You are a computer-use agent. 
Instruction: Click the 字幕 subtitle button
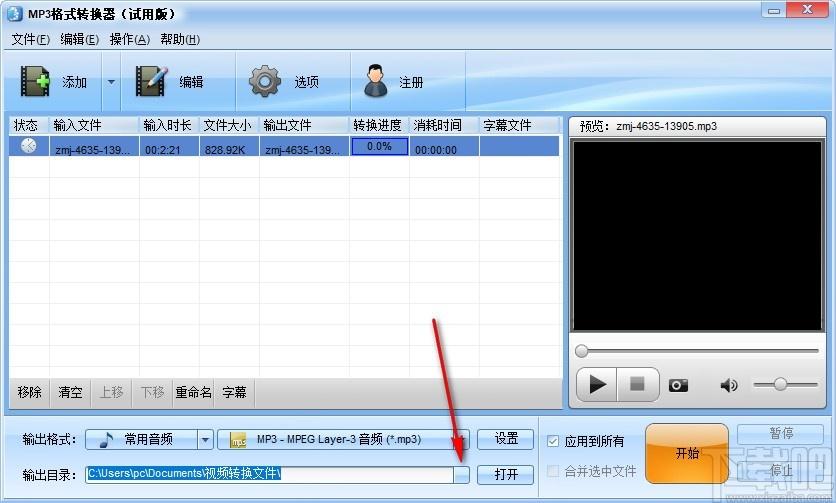tap(234, 393)
